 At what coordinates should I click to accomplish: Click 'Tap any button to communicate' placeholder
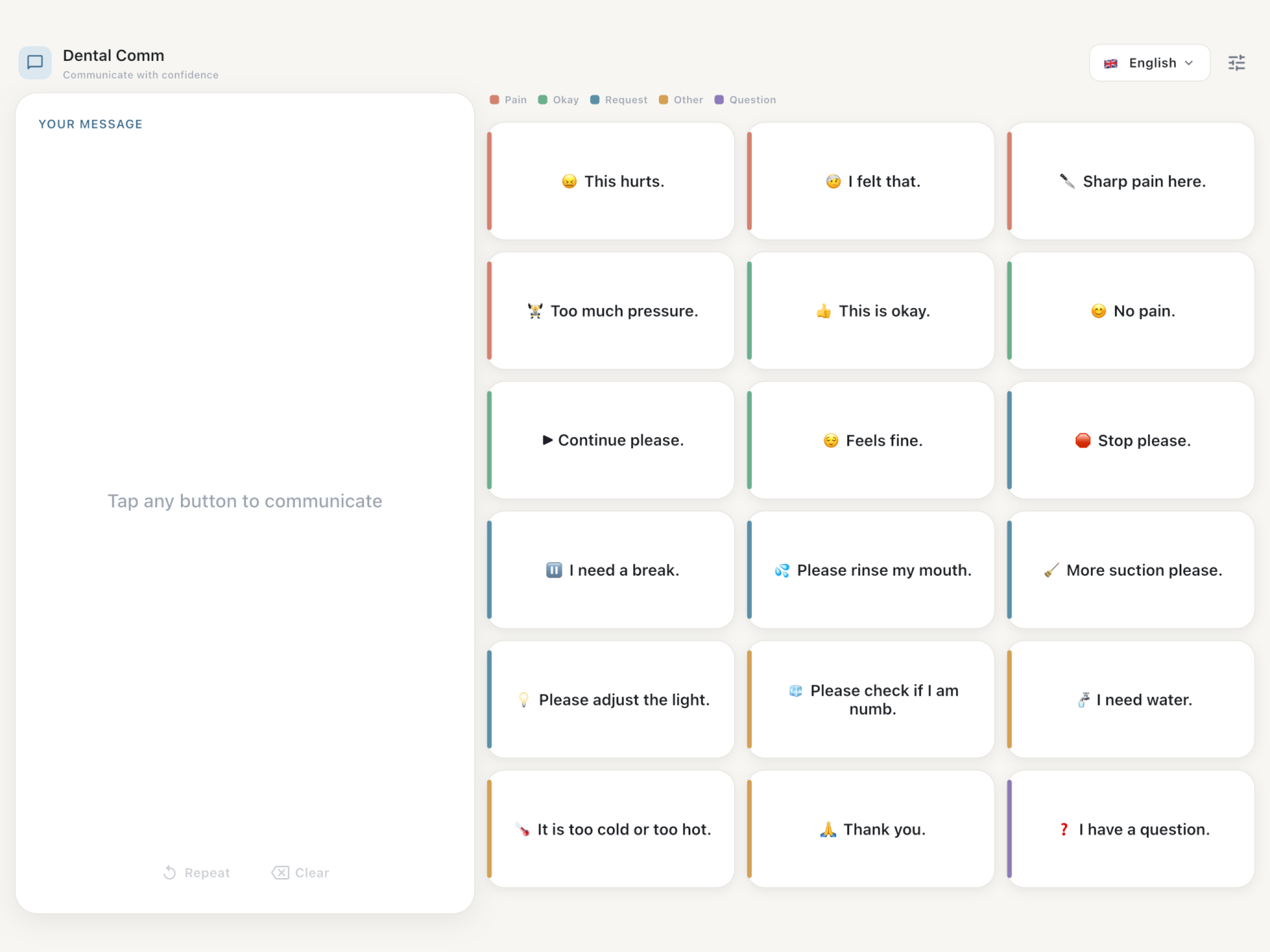point(245,501)
